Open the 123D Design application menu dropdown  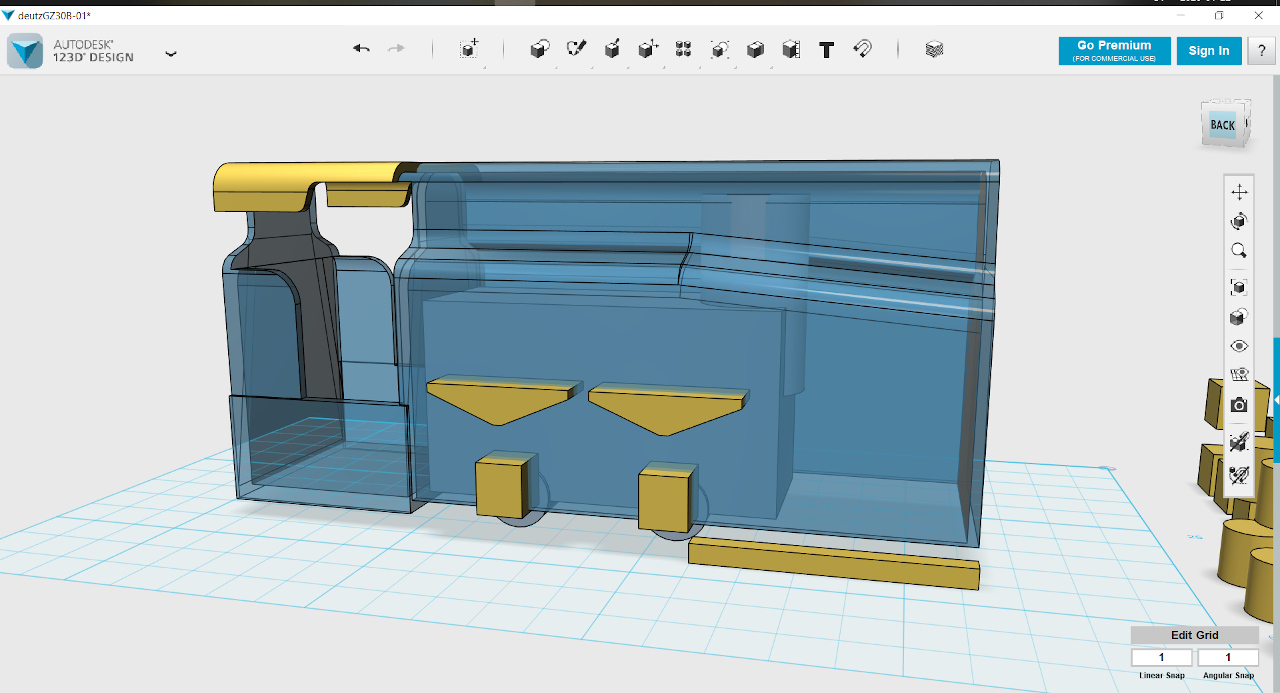click(x=171, y=53)
